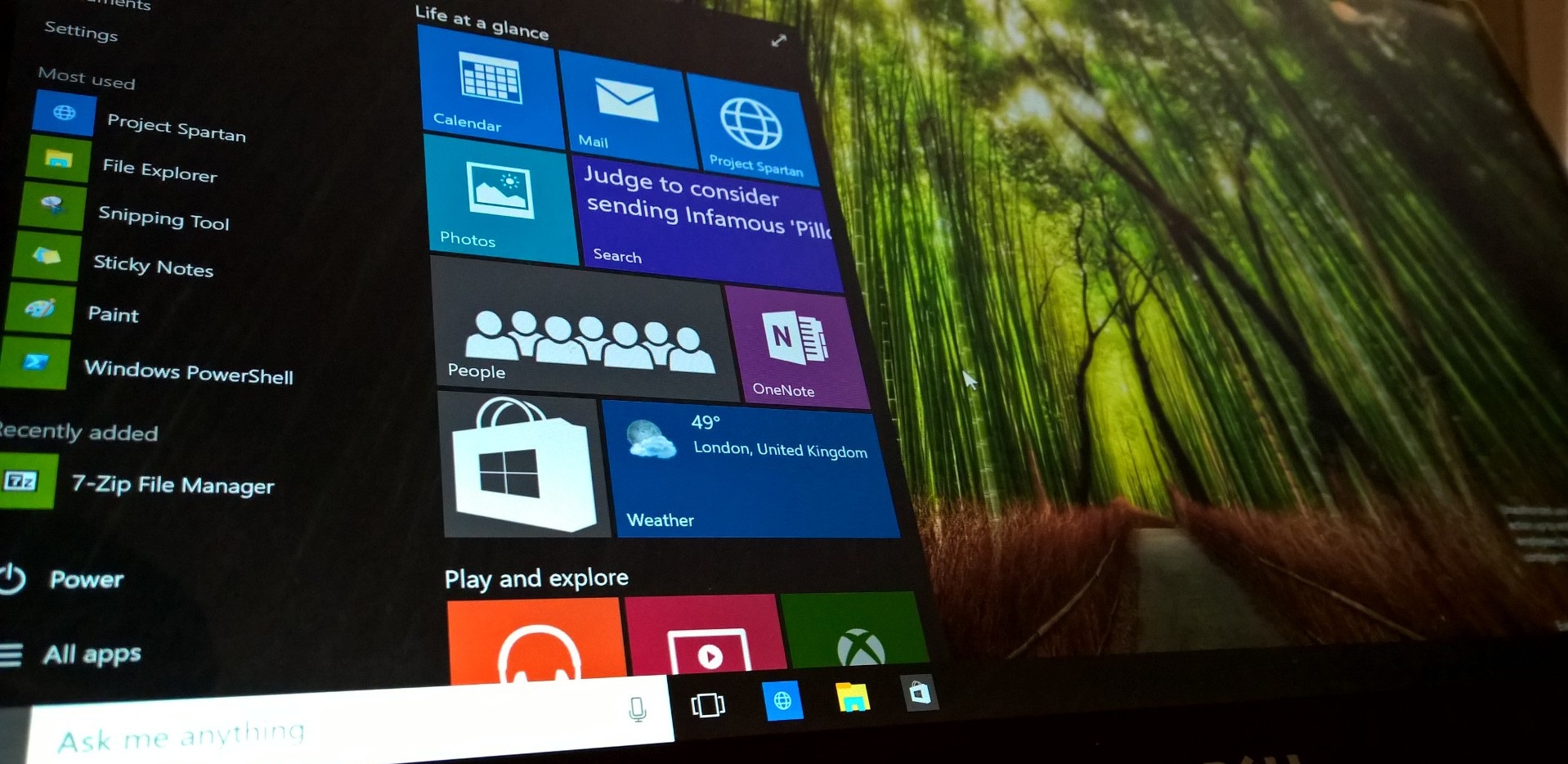Open the orange Music headphones tile
This screenshot has height=764, width=1568.
[536, 640]
